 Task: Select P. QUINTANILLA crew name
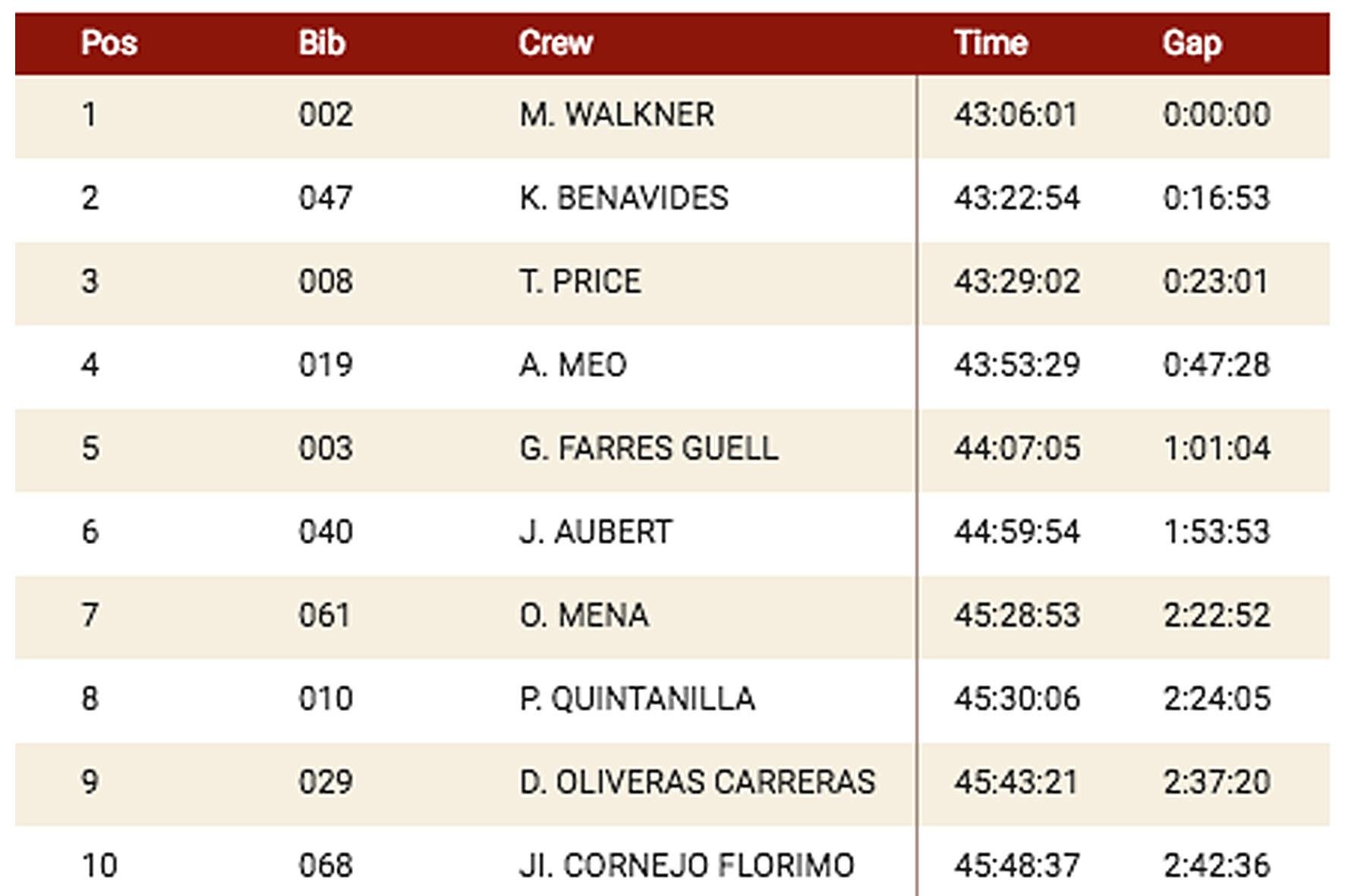637,700
